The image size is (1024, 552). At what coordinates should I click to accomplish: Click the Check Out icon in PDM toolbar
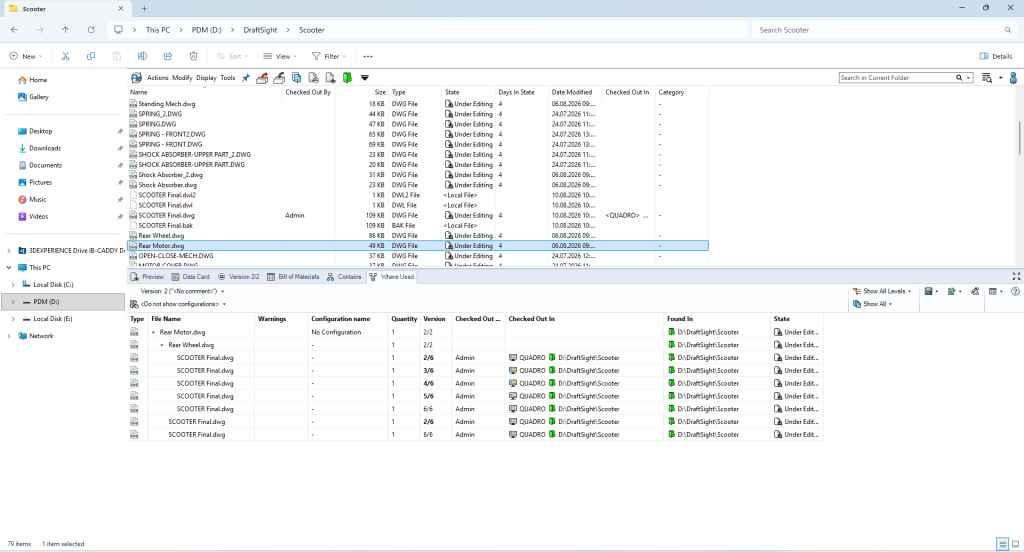pos(262,78)
